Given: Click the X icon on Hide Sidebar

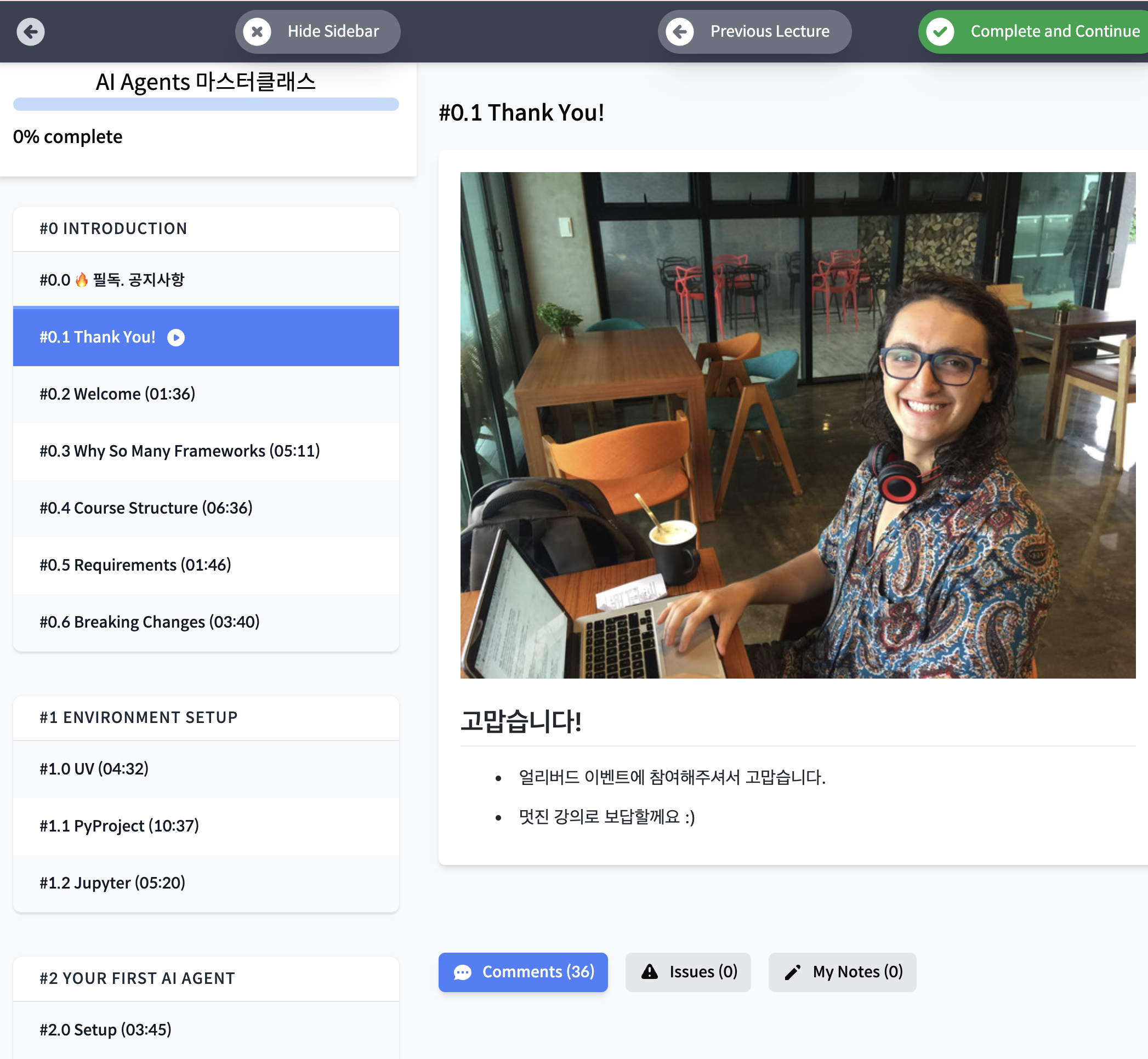Looking at the screenshot, I should (257, 32).
